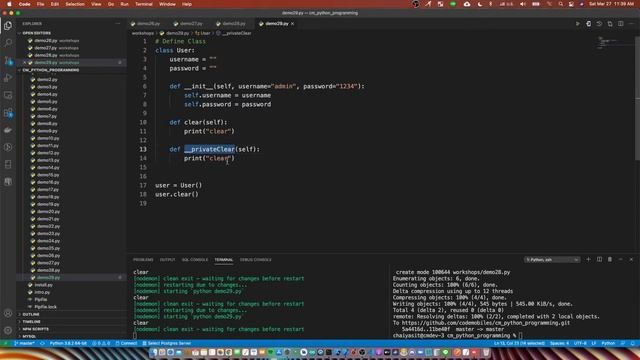The width and height of the screenshot is (640, 360).
Task: Open the Accounts icon in activity bar
Action: [x=8, y=313]
